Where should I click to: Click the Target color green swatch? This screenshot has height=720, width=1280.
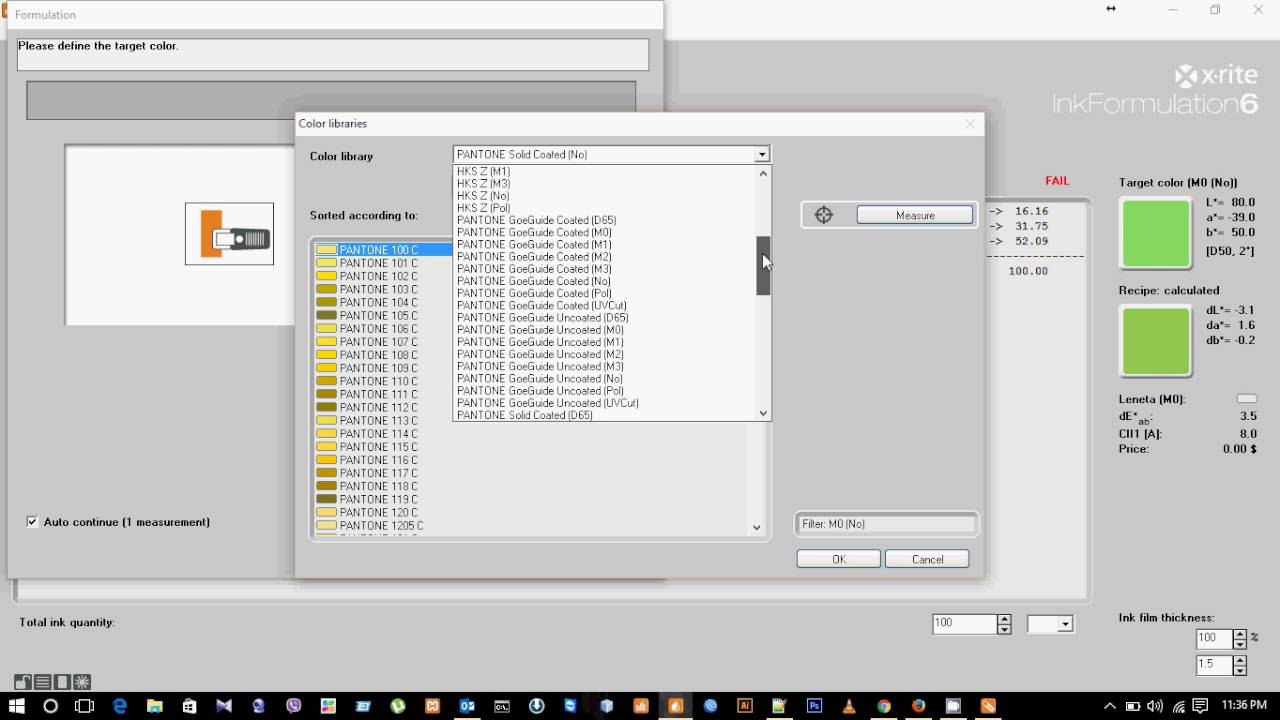[1155, 233]
